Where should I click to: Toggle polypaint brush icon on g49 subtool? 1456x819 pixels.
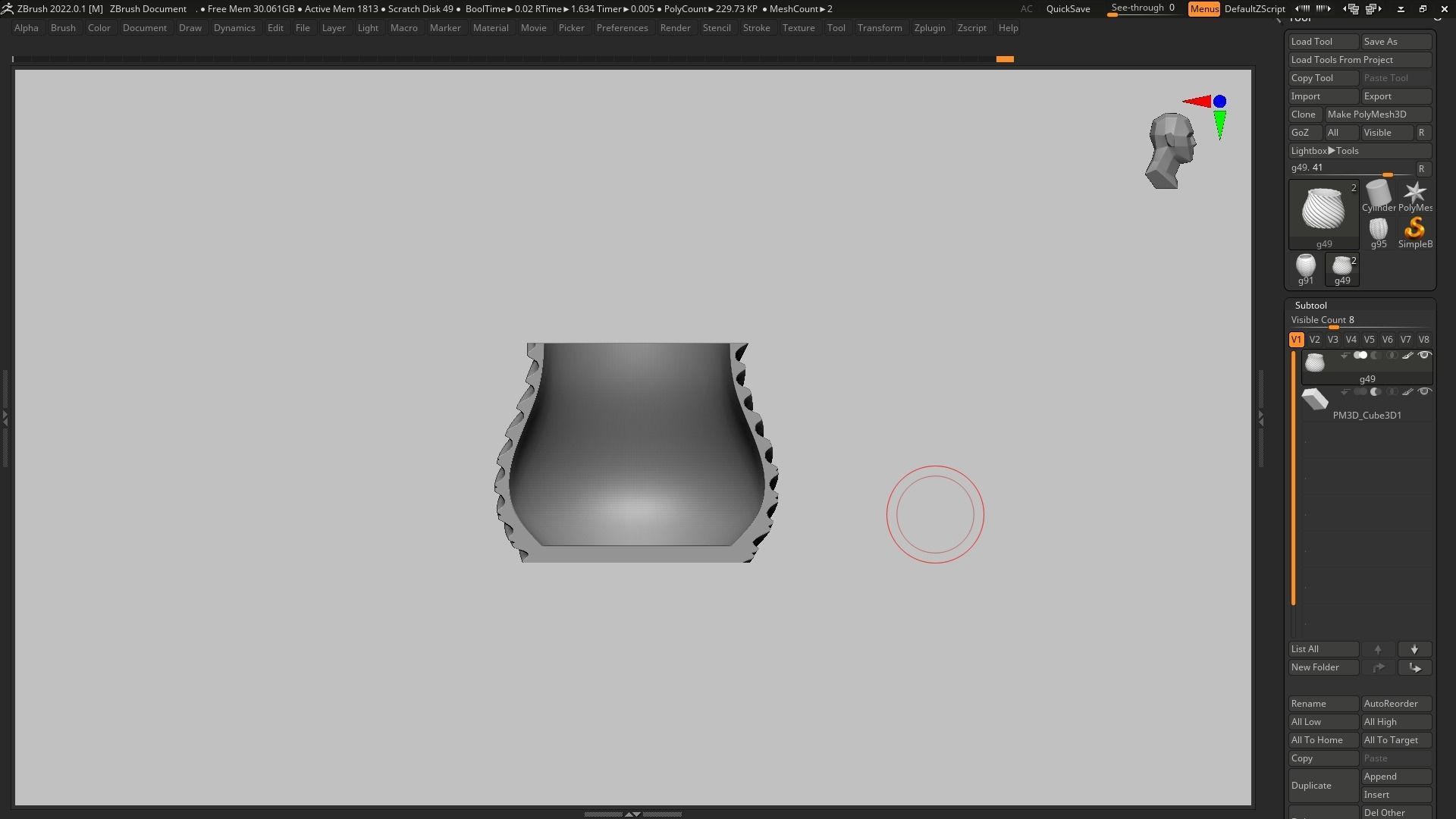pyautogui.click(x=1407, y=356)
